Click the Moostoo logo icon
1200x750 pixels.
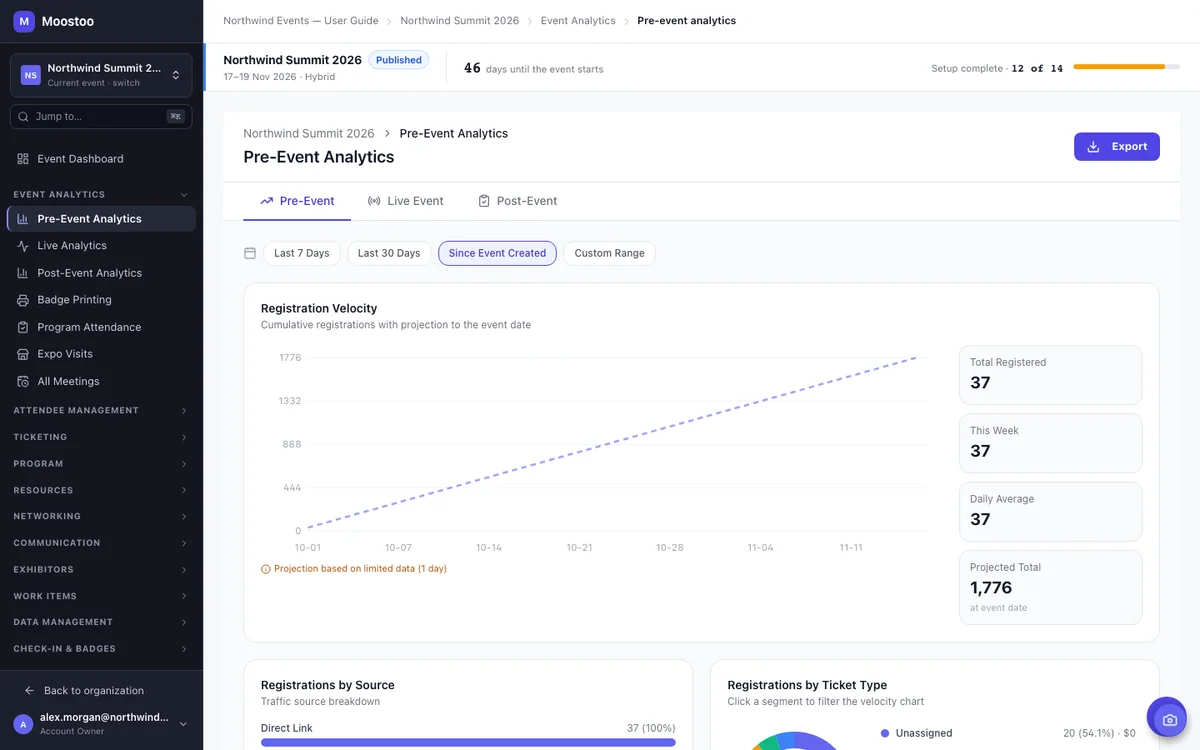pos(24,21)
